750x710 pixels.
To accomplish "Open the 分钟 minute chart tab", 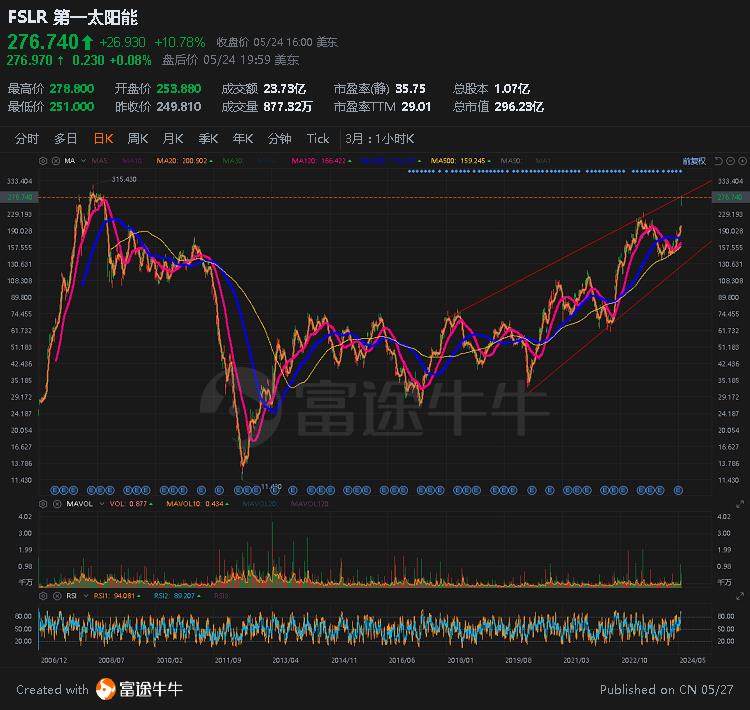I will click(x=279, y=139).
